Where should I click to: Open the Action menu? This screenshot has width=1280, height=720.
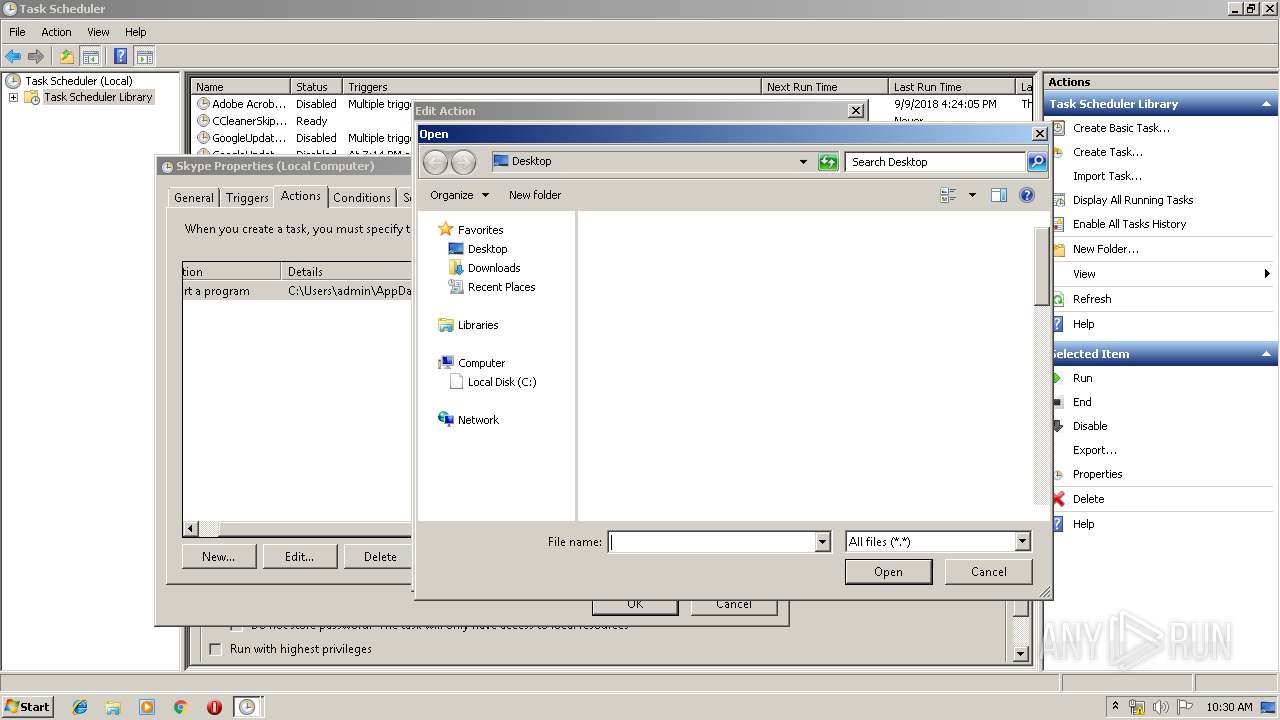[x=56, y=32]
